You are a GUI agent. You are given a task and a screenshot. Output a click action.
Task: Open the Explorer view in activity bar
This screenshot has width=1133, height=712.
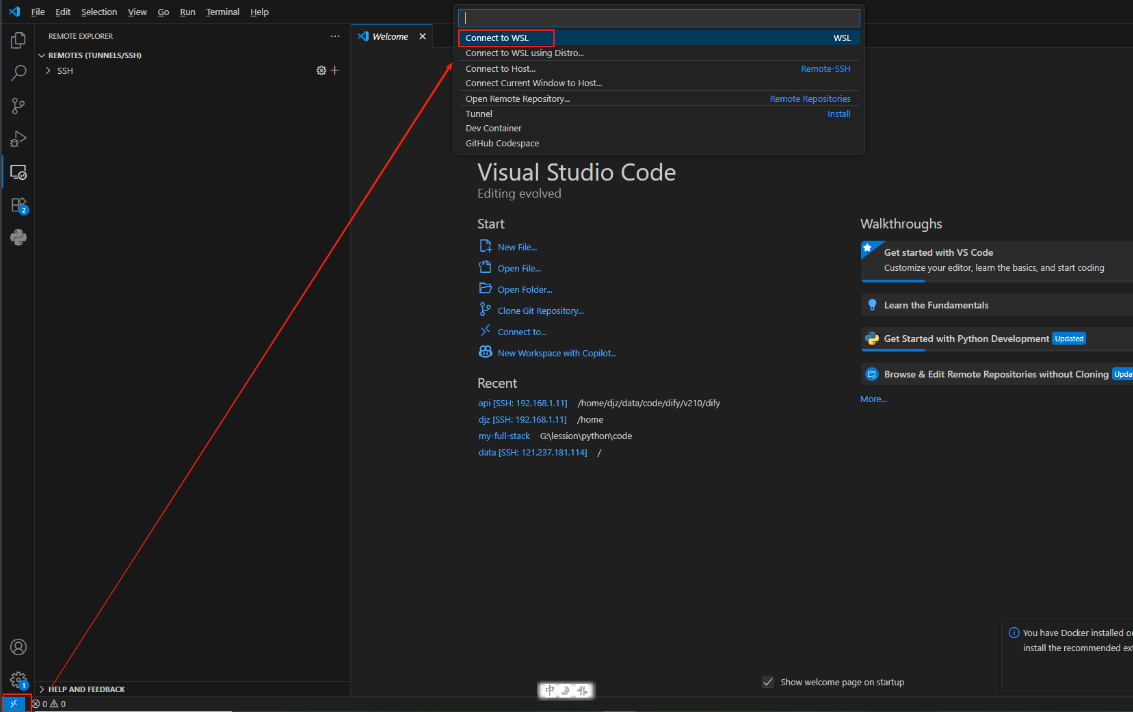18,40
